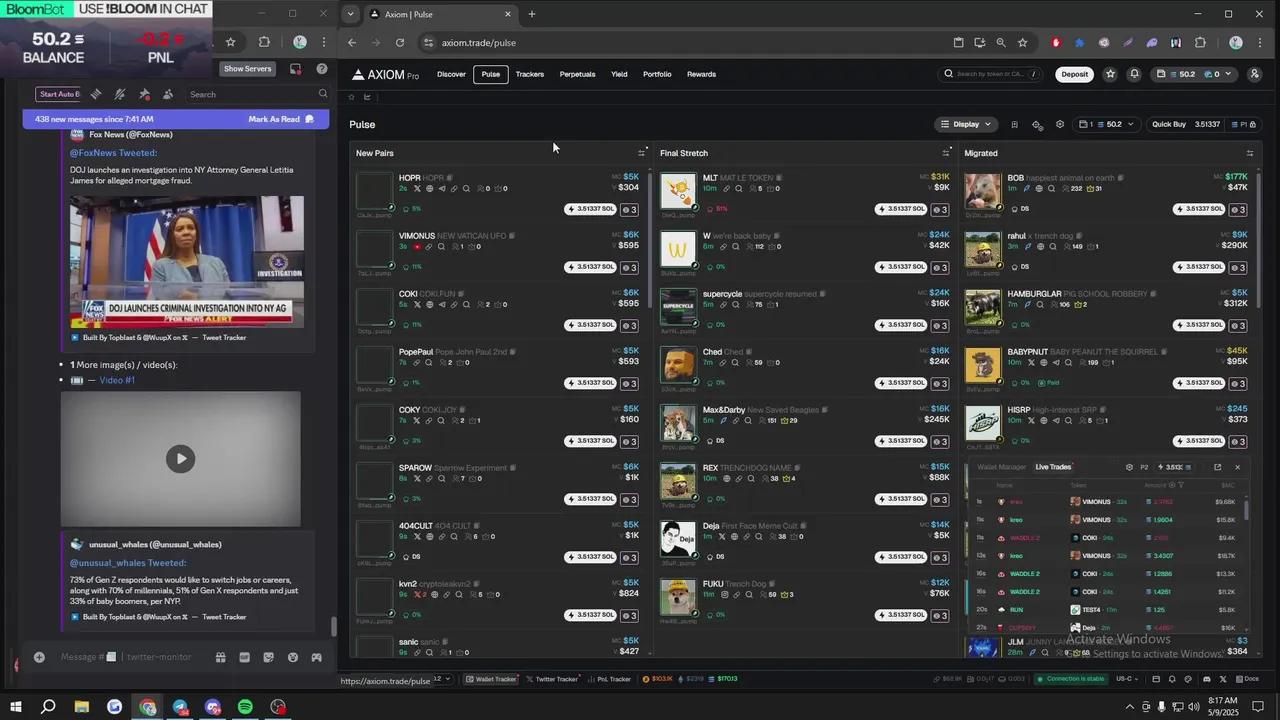1280x720 pixels.
Task: Pop out the Live Trades panel
Action: 1217,467
